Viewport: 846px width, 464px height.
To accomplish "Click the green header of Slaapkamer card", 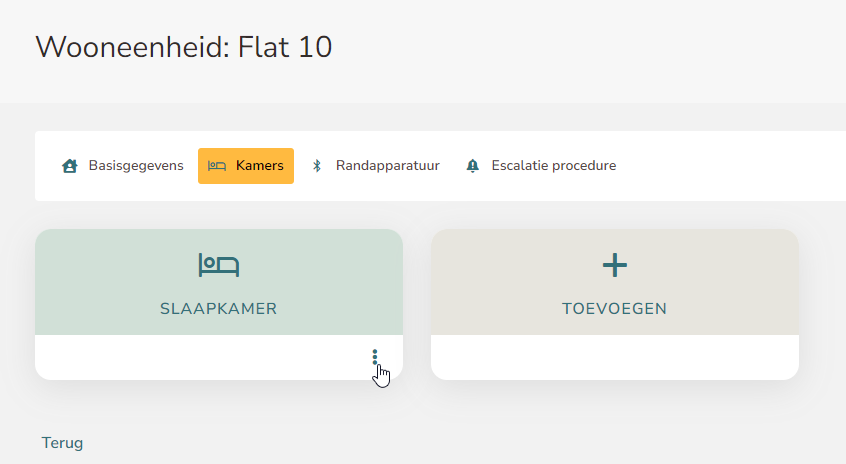I will [x=219, y=282].
